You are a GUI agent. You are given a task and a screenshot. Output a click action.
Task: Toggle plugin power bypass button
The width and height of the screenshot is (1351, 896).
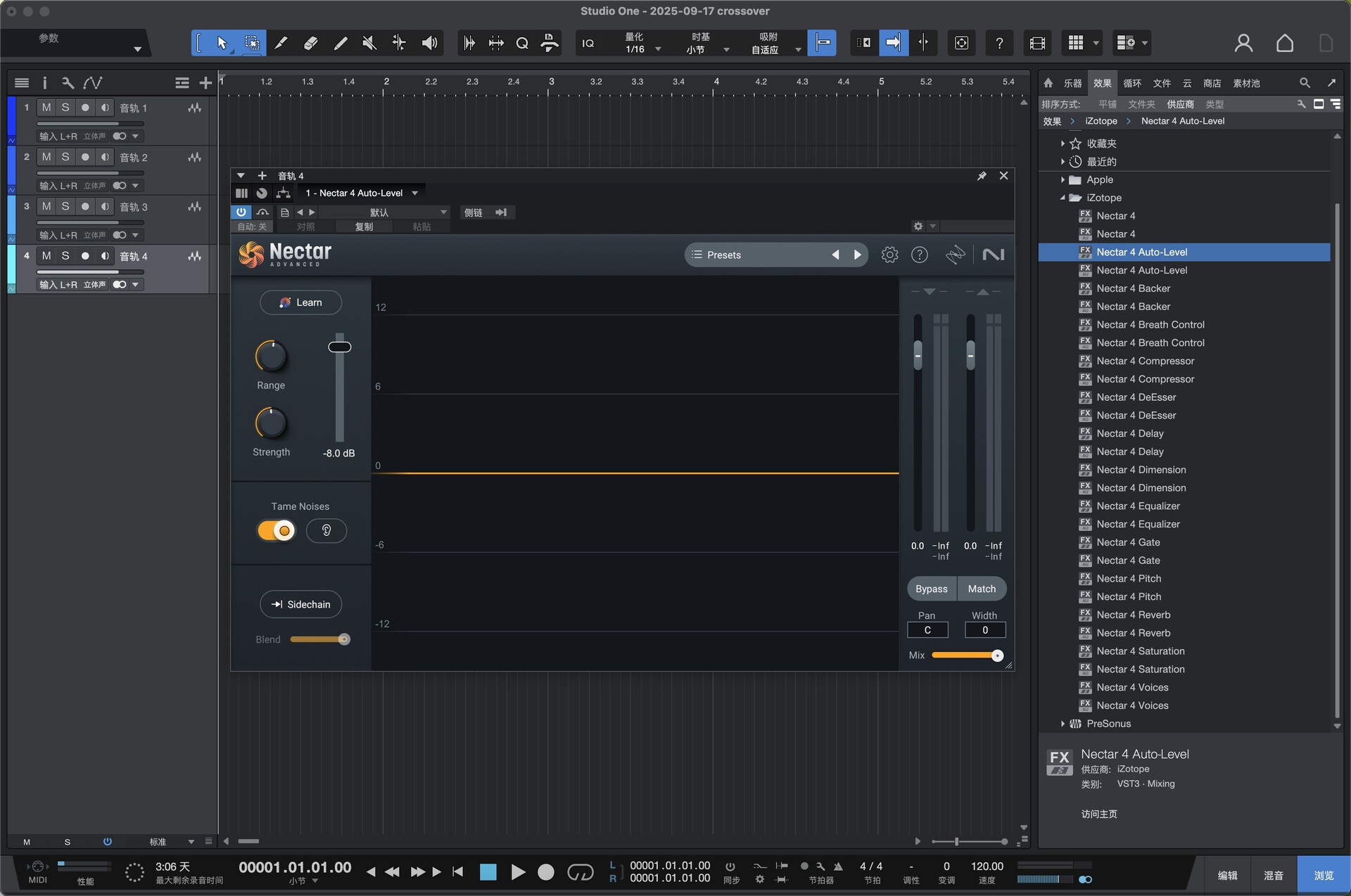pyautogui.click(x=241, y=212)
